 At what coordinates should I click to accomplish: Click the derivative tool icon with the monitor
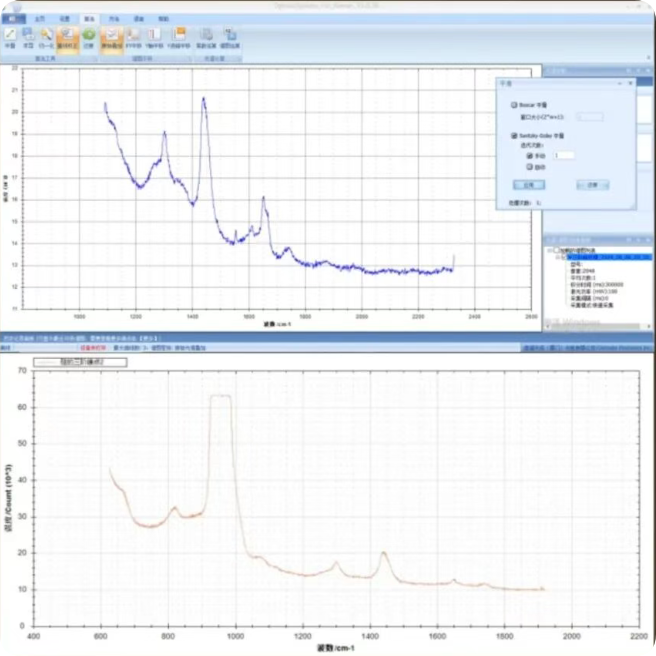pos(28,38)
